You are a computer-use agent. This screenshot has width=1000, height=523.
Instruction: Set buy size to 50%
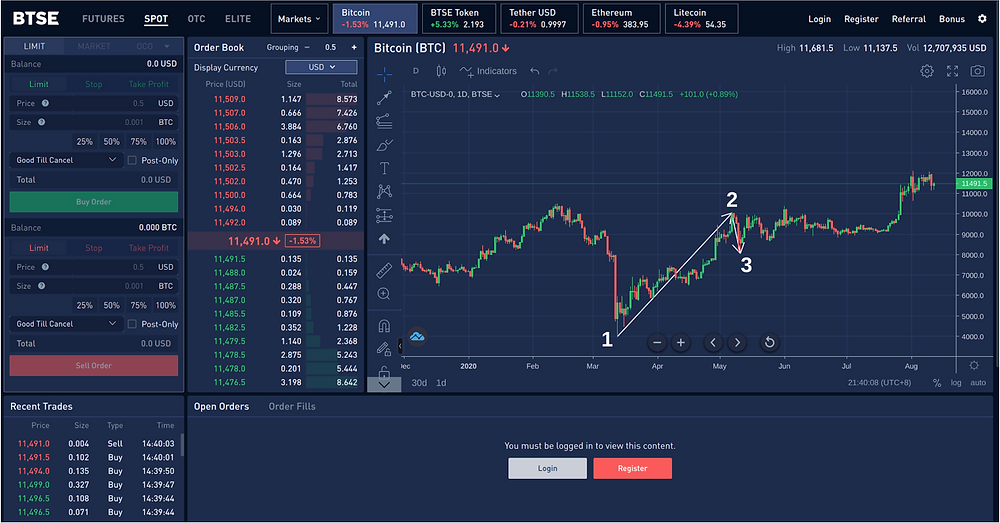tap(112, 142)
